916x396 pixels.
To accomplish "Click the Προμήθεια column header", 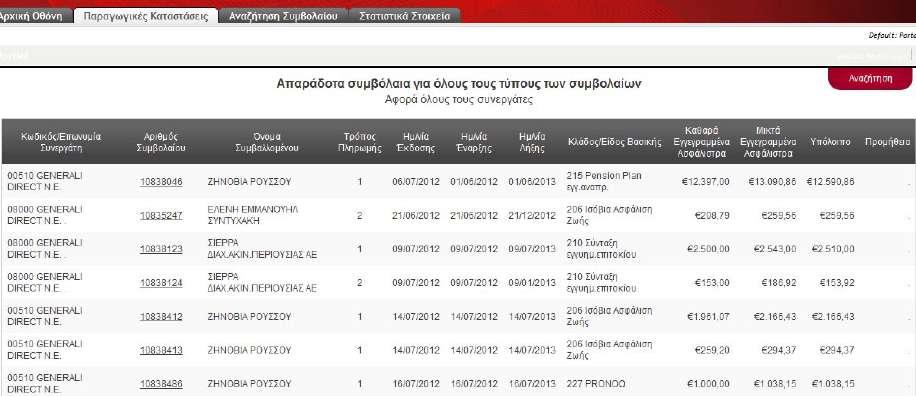I will click(x=887, y=142).
